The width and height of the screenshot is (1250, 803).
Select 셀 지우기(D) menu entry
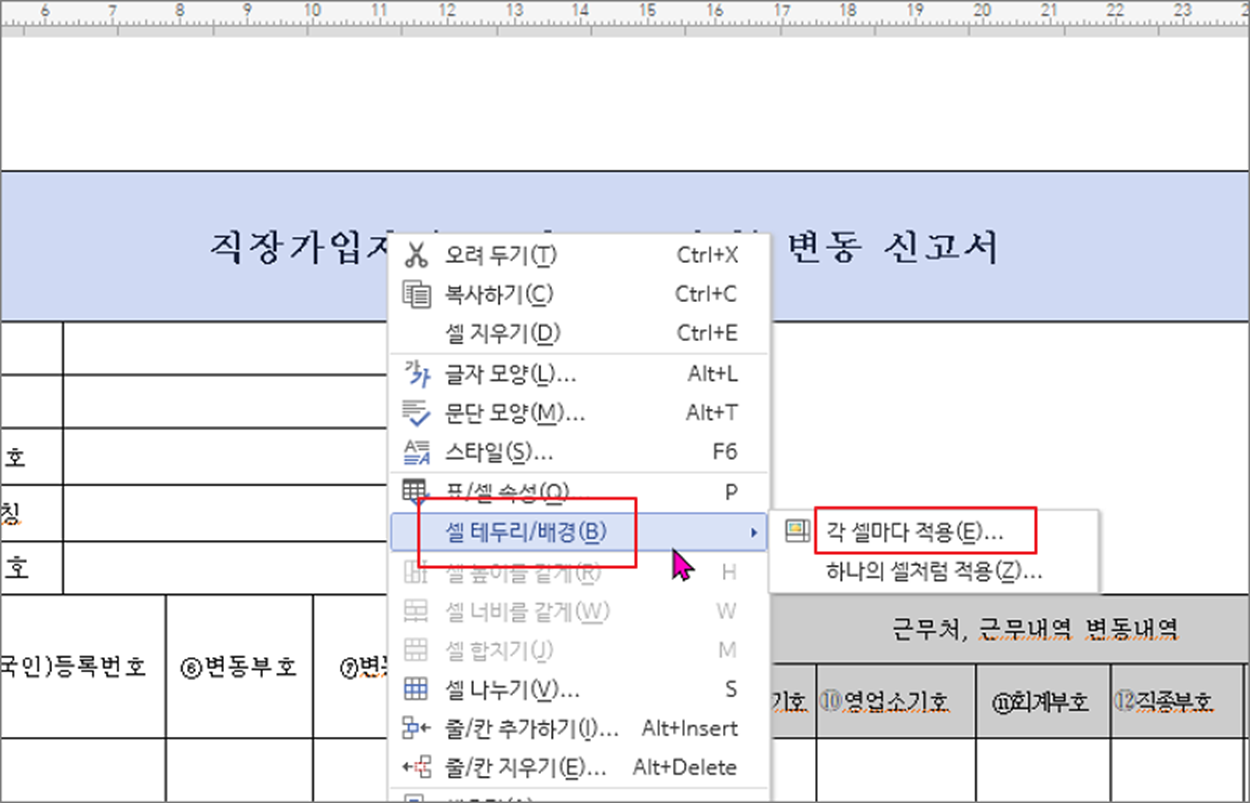click(x=578, y=333)
